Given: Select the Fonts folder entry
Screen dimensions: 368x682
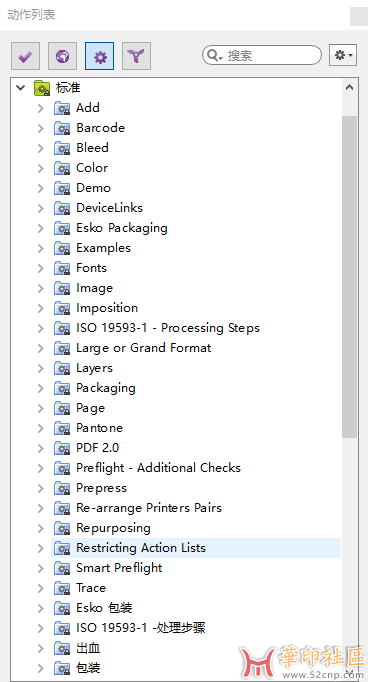Looking at the screenshot, I should pyautogui.click(x=91, y=268).
